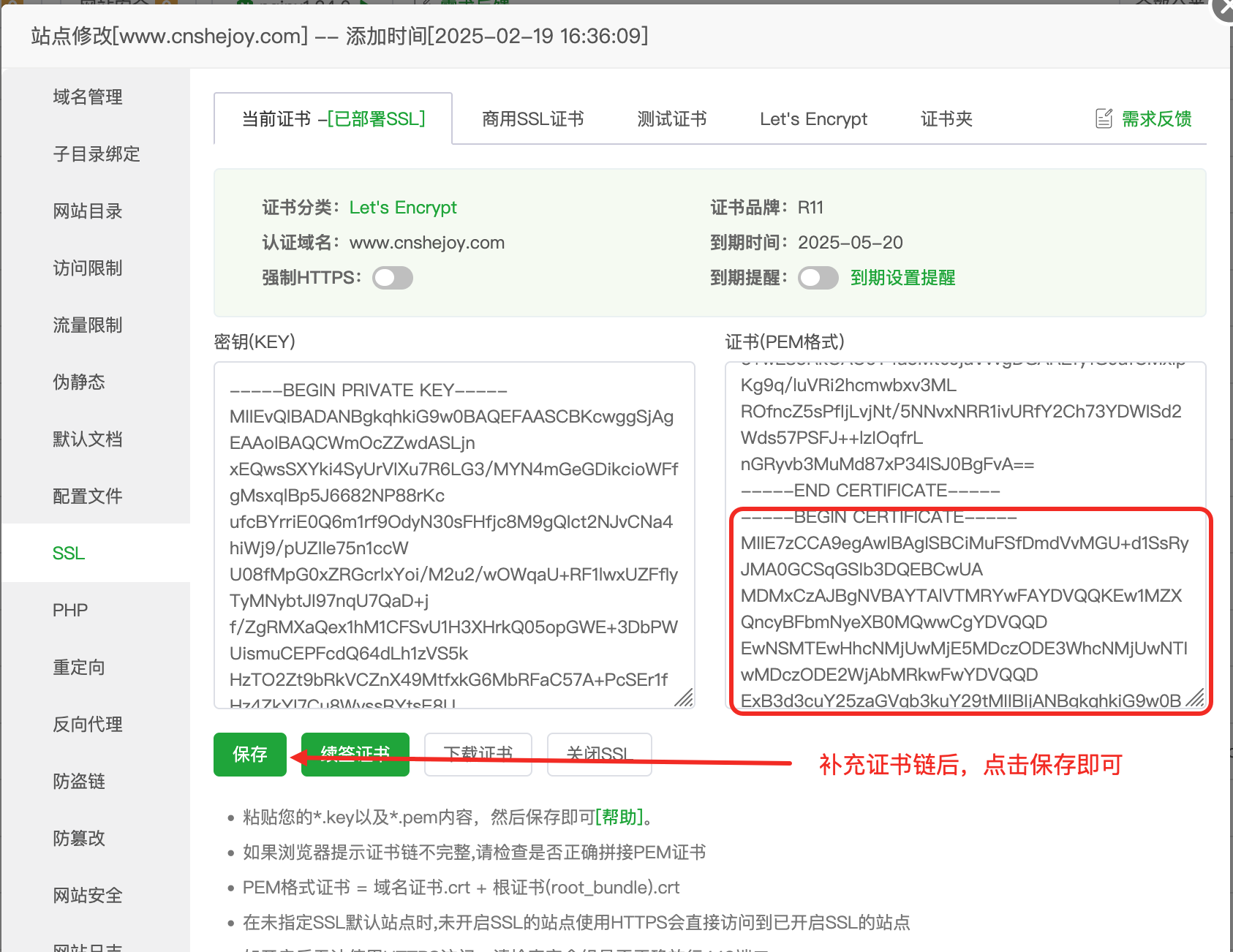Click the green 保存 button
Screen dimensions: 1233x952
click(x=249, y=754)
